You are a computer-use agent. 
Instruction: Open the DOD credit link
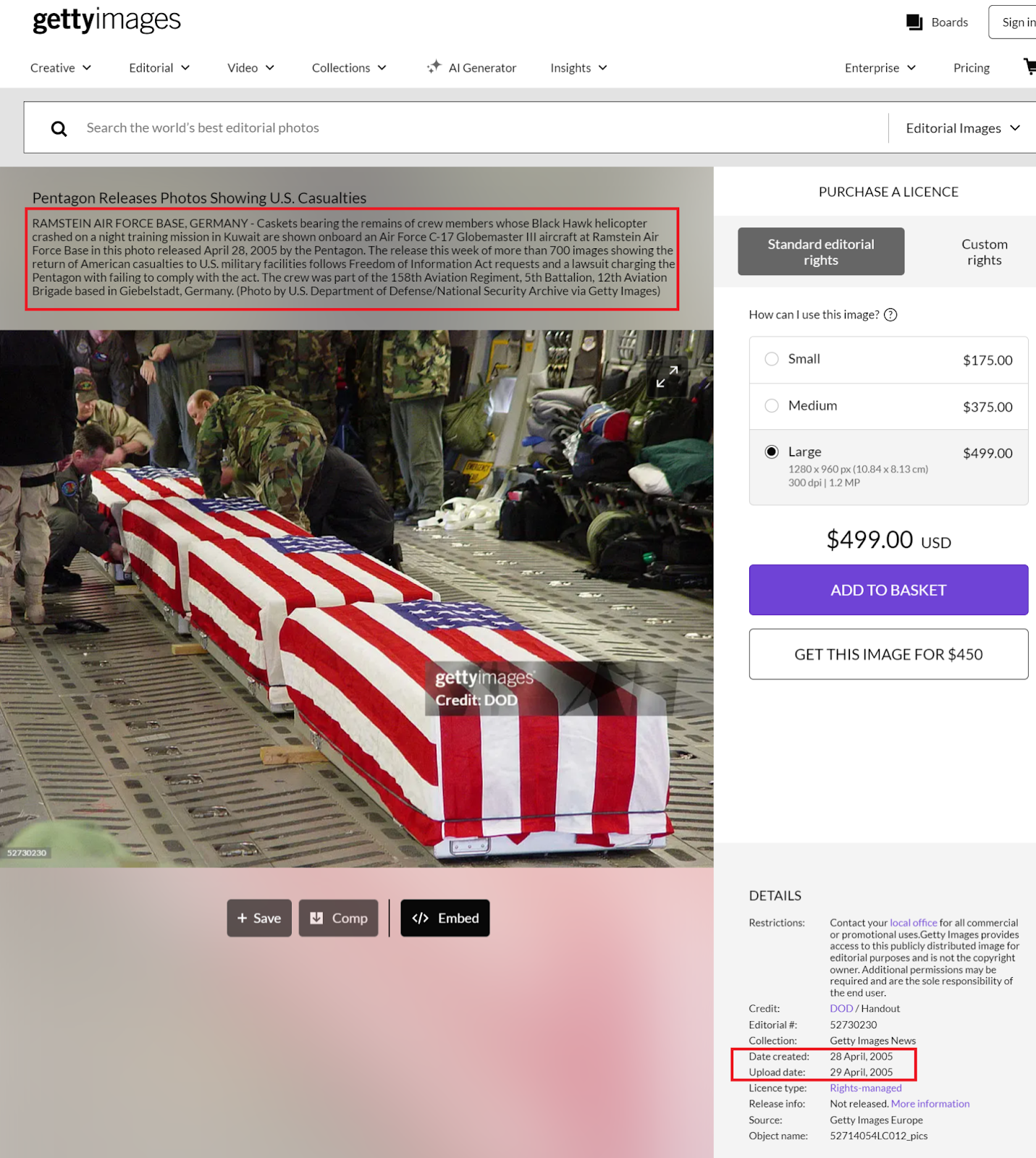tap(841, 1008)
